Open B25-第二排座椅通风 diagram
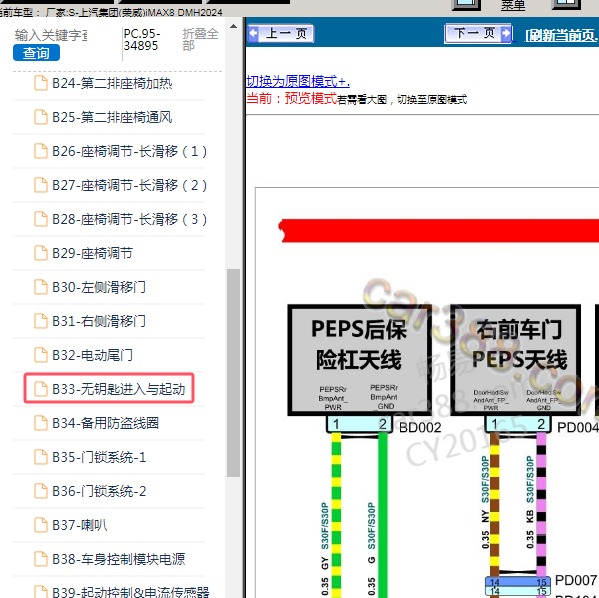This screenshot has height=598, width=599. 112,117
